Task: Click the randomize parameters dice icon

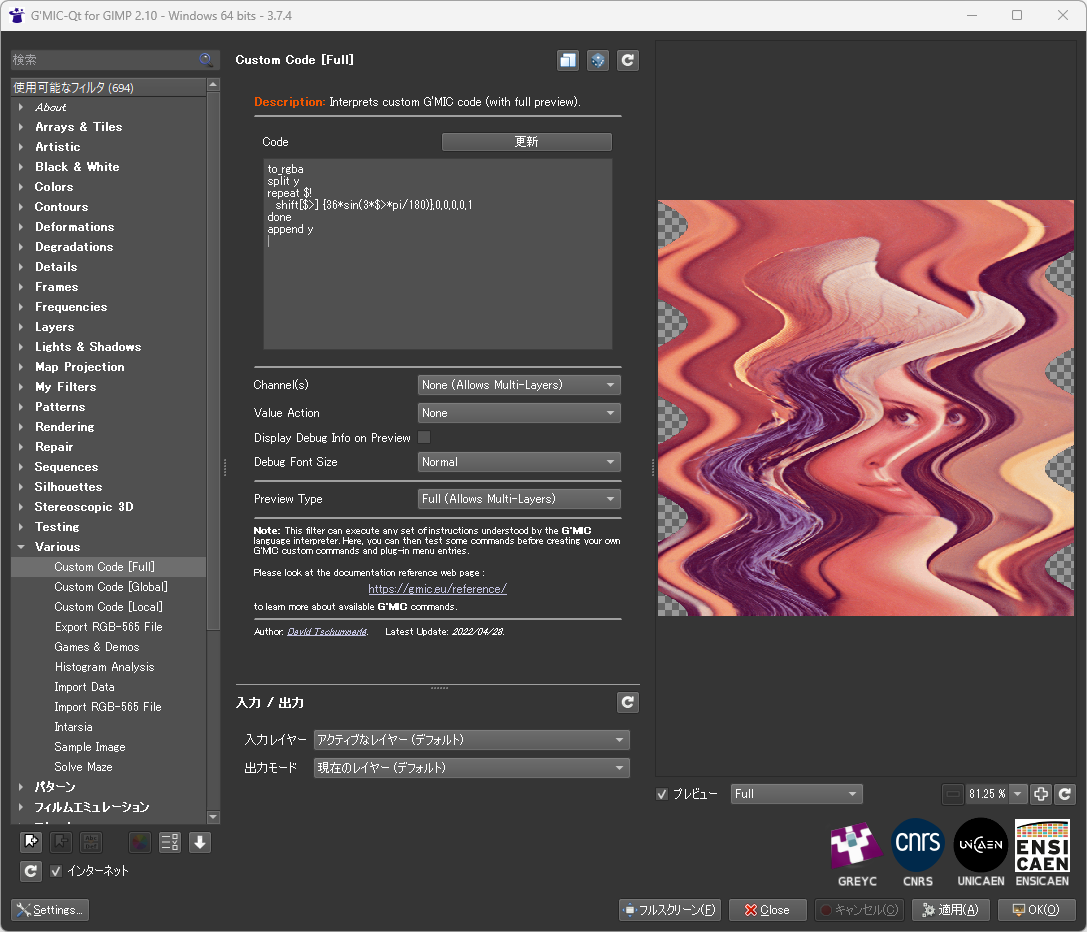Action: pyautogui.click(x=598, y=60)
